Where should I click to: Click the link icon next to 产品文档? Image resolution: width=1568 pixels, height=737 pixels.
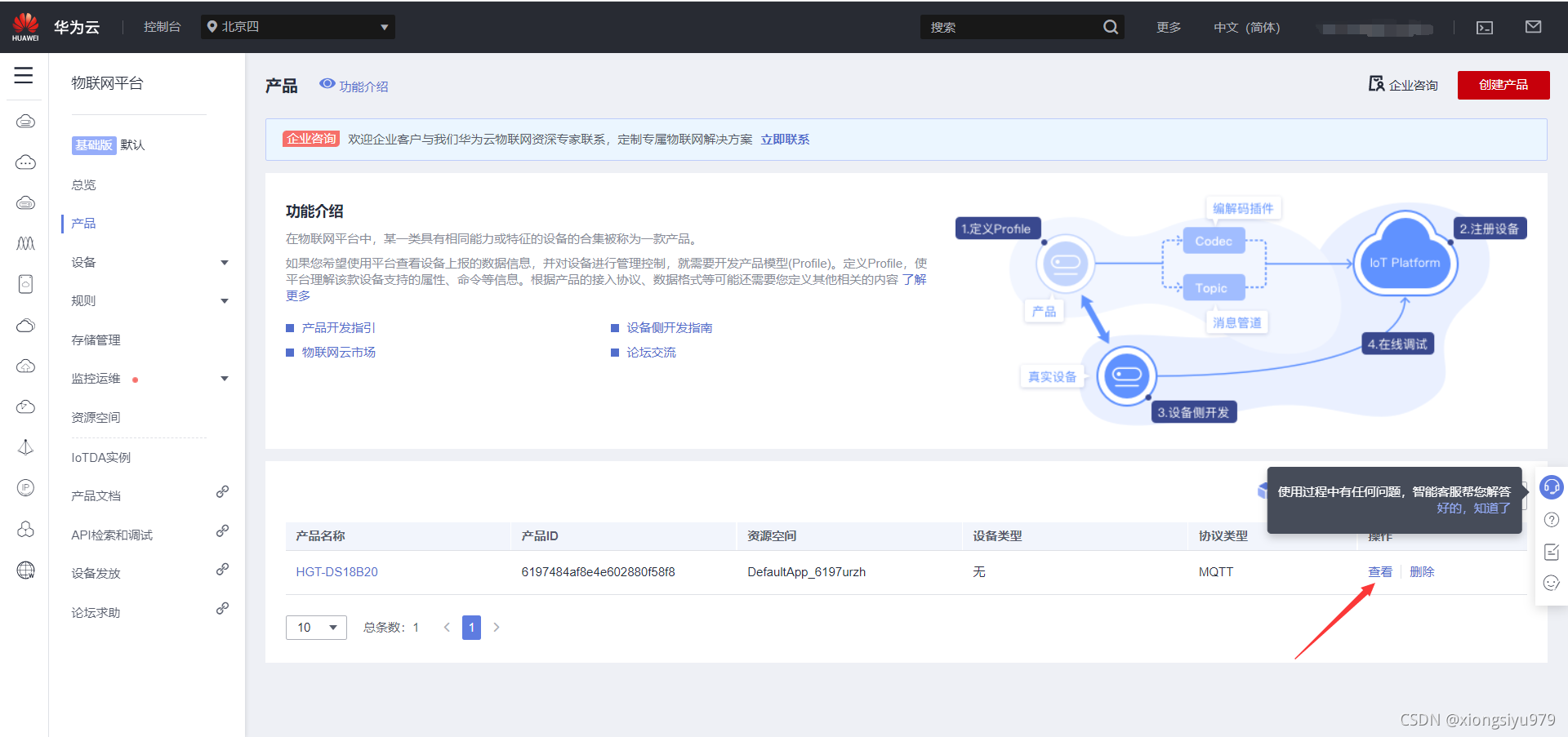[x=222, y=492]
